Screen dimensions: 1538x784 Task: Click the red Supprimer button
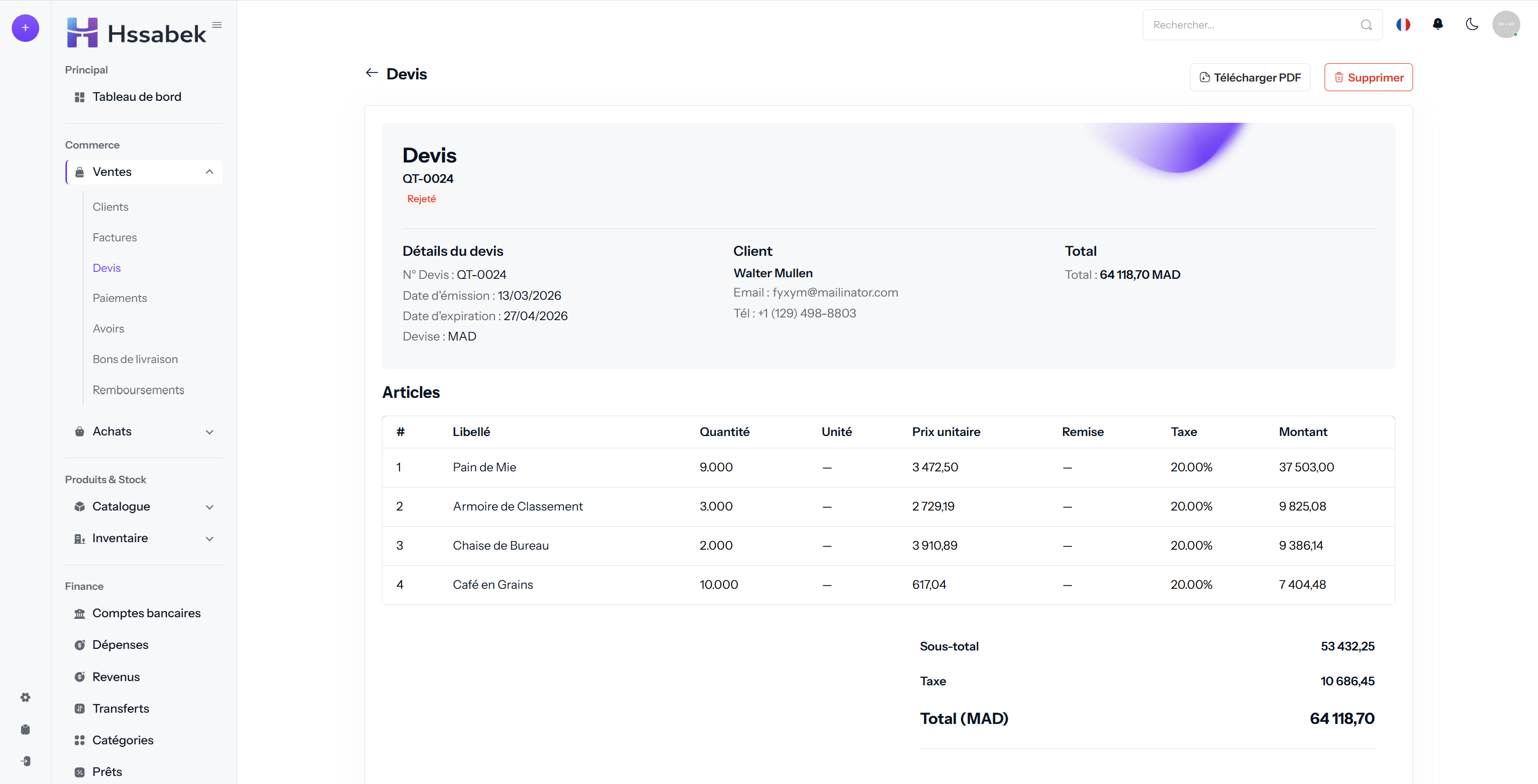1368,77
